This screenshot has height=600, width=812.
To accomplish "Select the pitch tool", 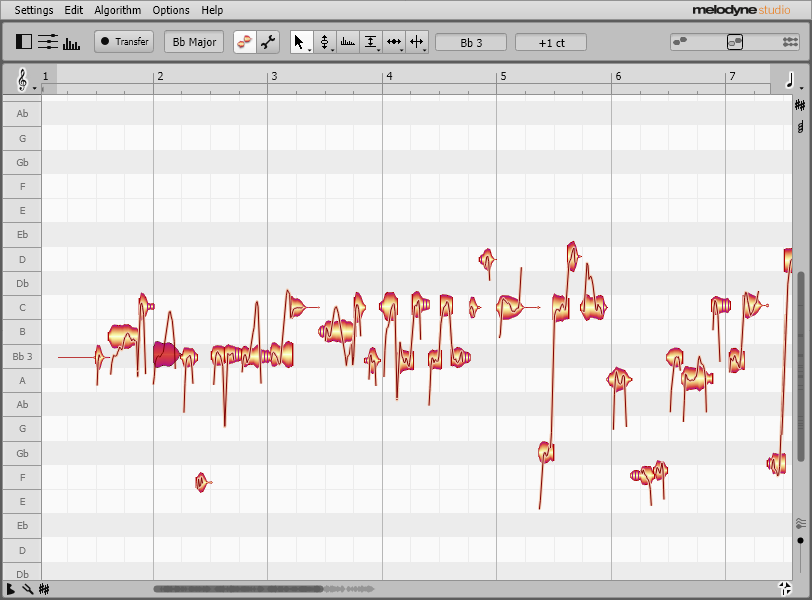I will 324,42.
